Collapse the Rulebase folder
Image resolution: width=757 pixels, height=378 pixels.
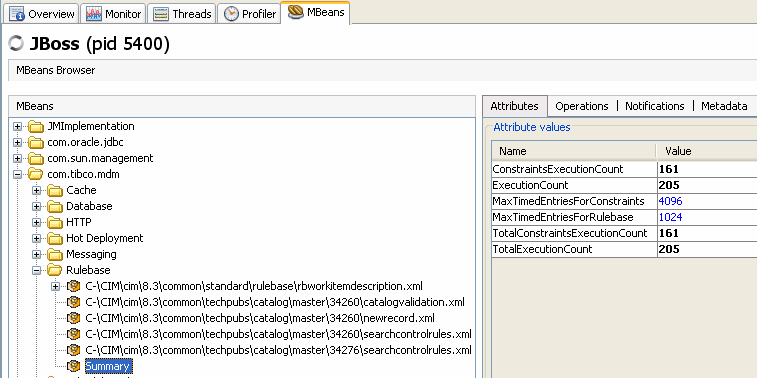pyautogui.click(x=37, y=270)
